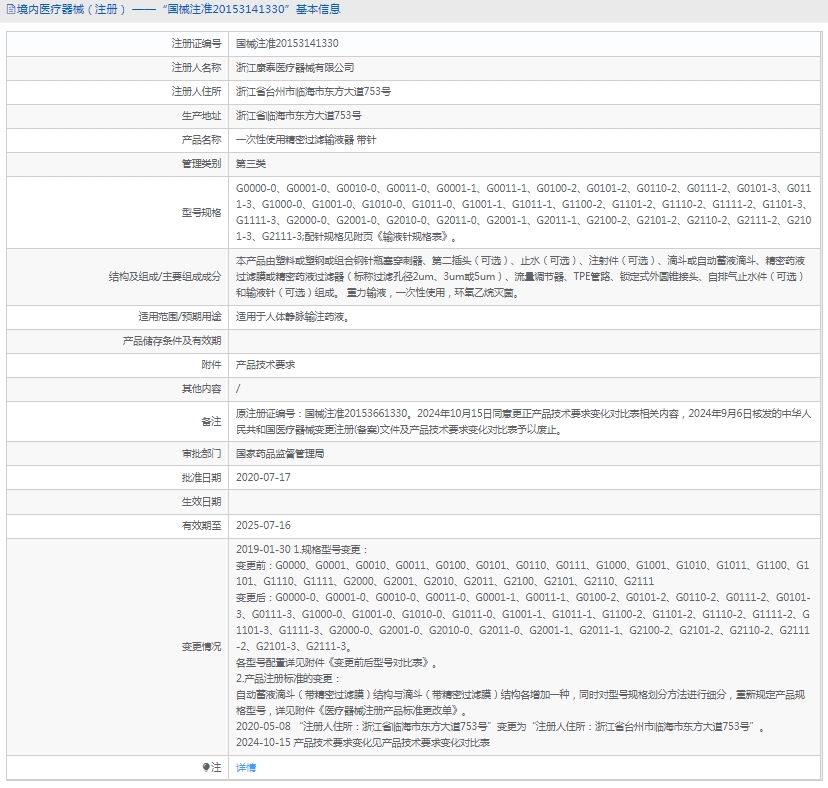This screenshot has height=788, width=828.
Task: Click the page title 境内医疗器械（注册）
Action: click(x=66, y=10)
